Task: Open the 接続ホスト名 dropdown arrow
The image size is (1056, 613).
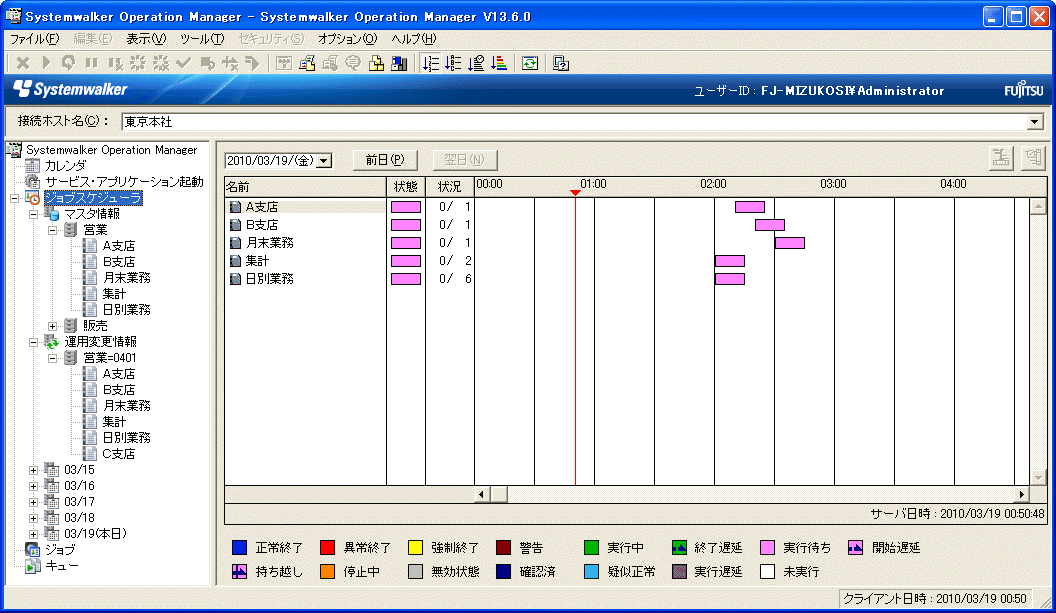Action: 1035,122
